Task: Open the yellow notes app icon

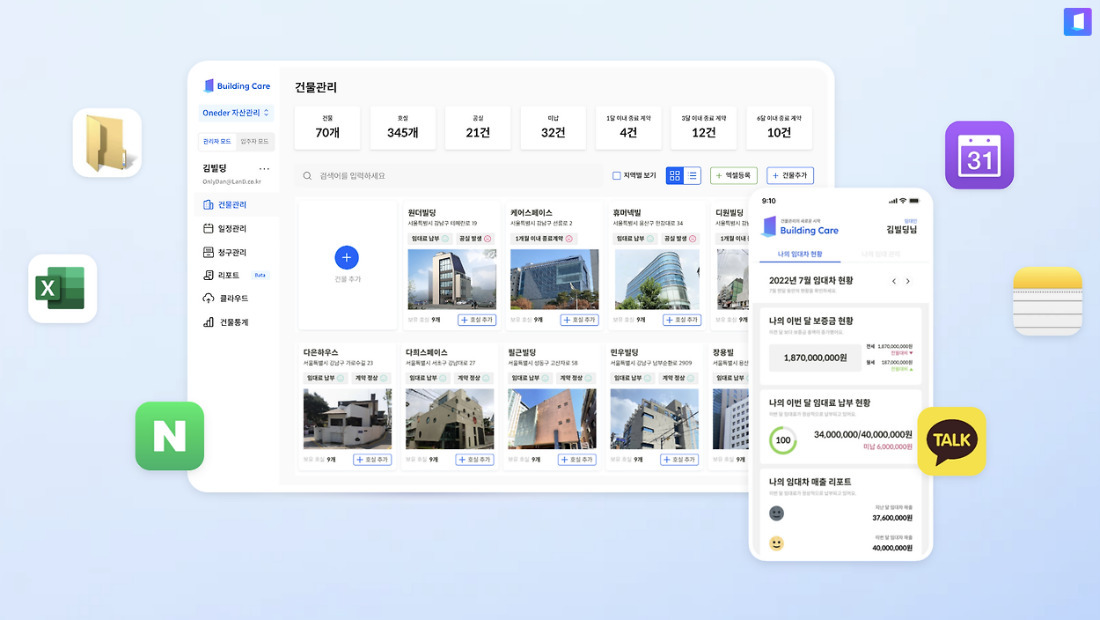Action: click(x=1047, y=301)
